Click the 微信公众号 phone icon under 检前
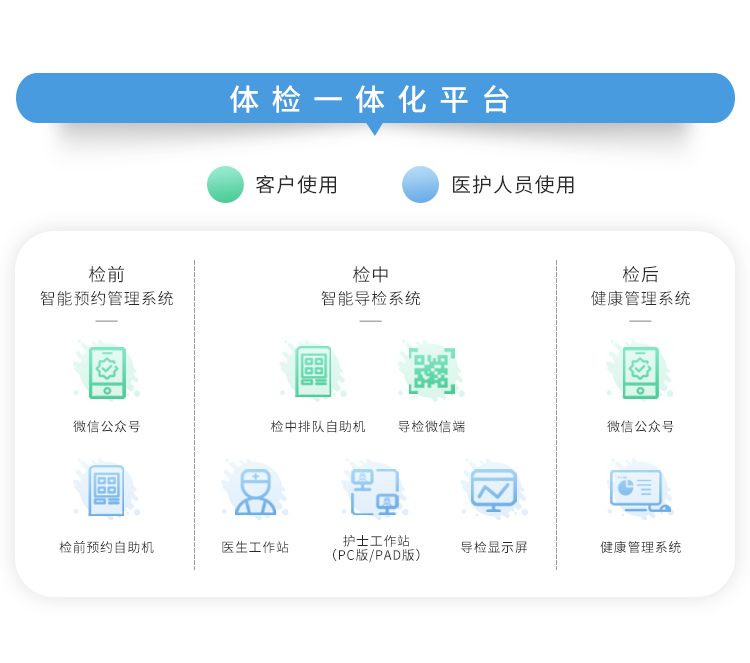This screenshot has height=663, width=750. point(107,372)
